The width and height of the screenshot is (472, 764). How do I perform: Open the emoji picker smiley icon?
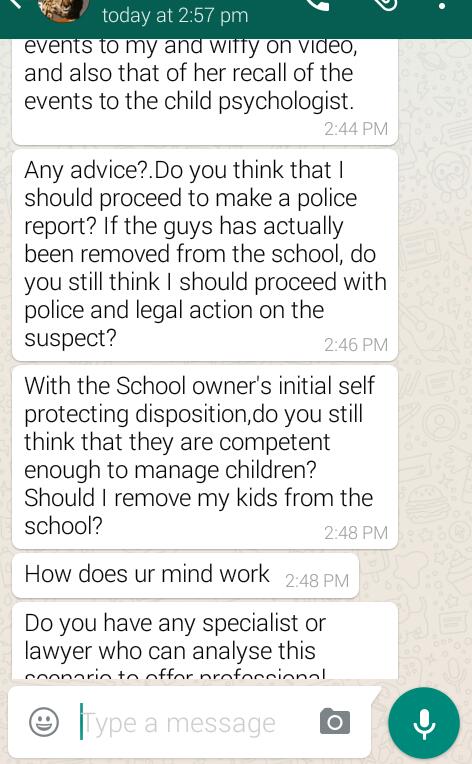[x=44, y=722]
